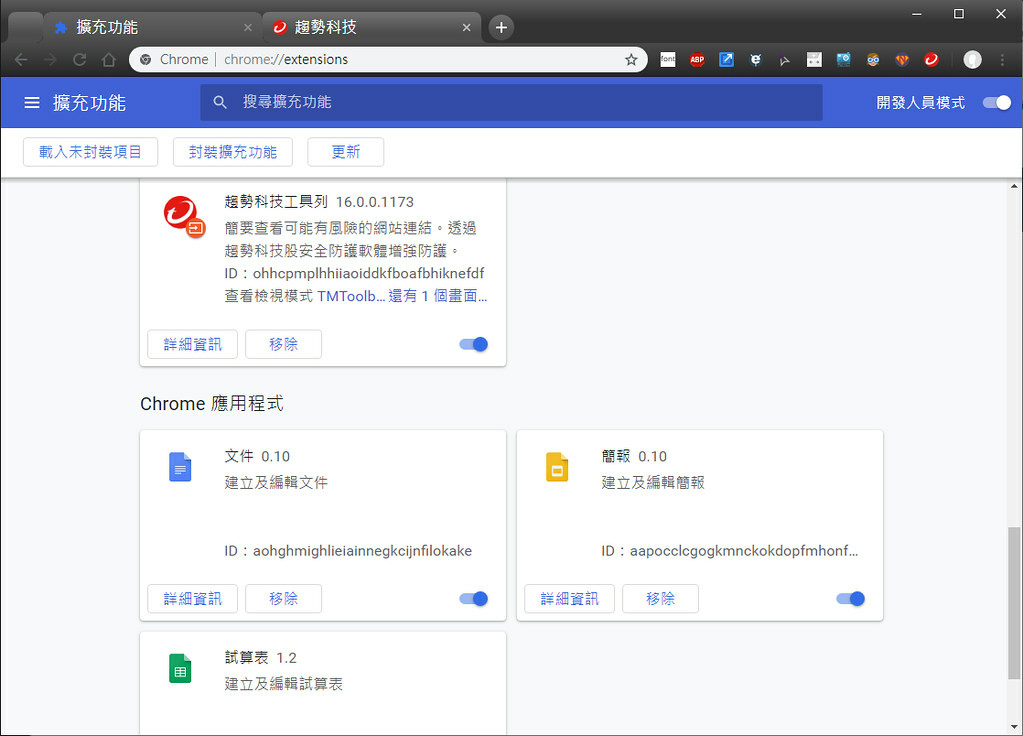Click the ID aapocclcgogkmnckokdopfmhonf... text
The image size is (1023, 736).
(x=729, y=551)
